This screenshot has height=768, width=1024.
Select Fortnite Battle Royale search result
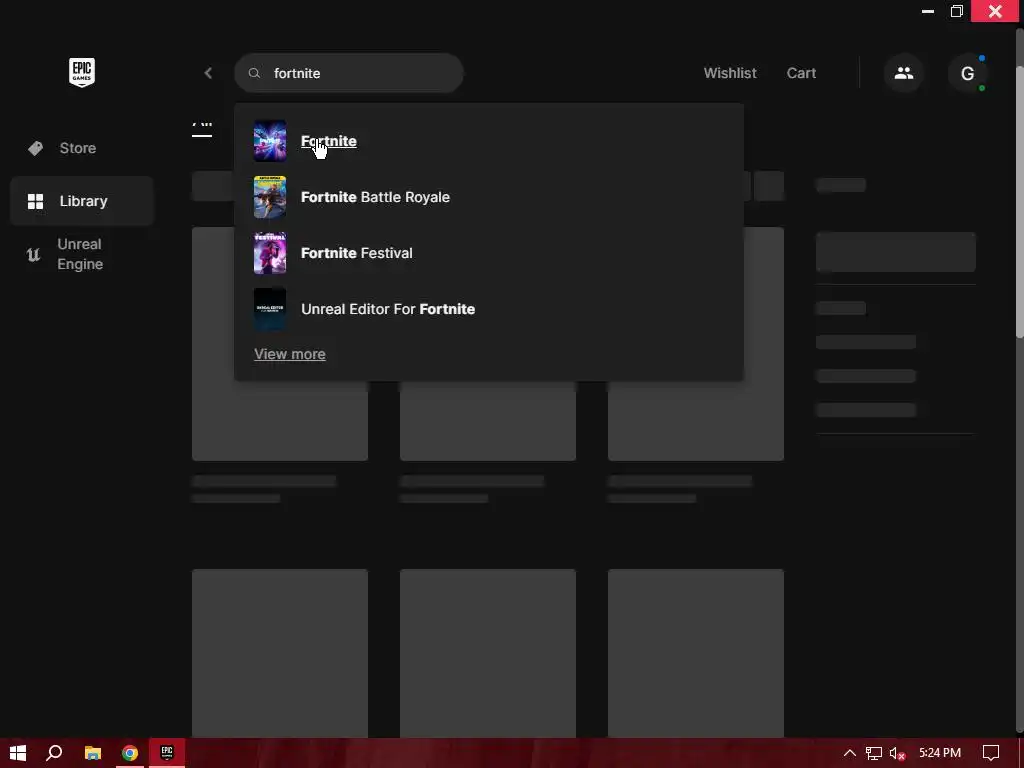click(x=489, y=197)
